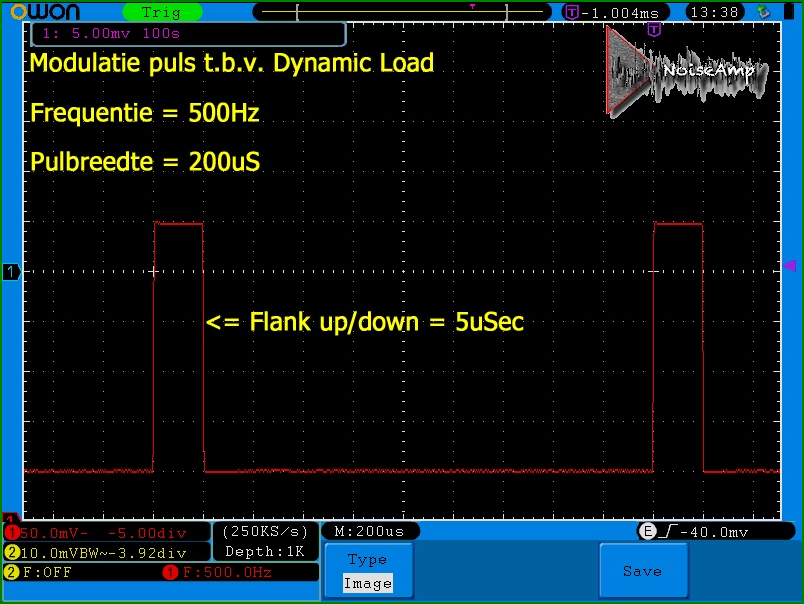The width and height of the screenshot is (804, 604).
Task: Click the NoiseAmp logo image
Action: (686, 71)
